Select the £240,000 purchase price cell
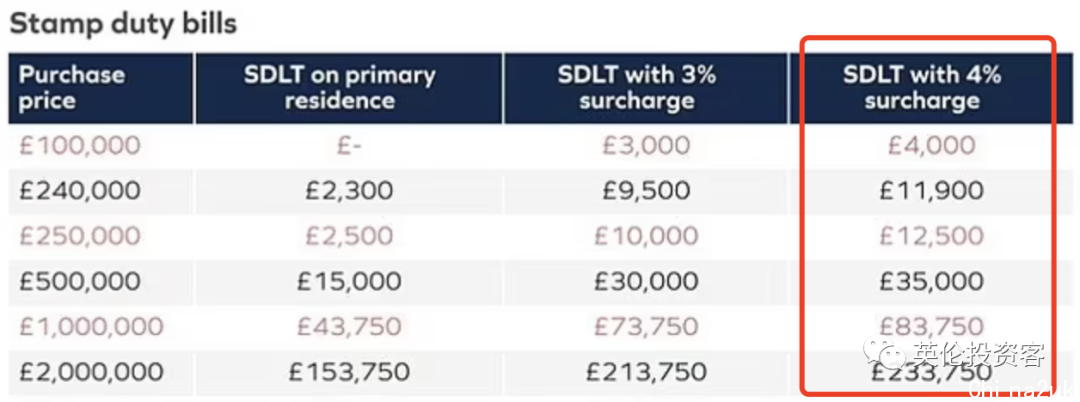The width and height of the screenshot is (1080, 402). (x=79, y=191)
